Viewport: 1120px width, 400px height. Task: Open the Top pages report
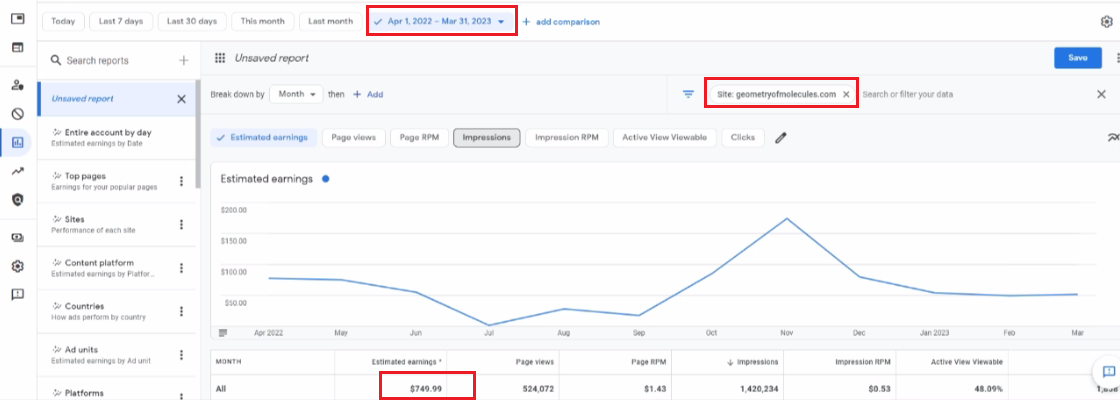click(x=107, y=181)
